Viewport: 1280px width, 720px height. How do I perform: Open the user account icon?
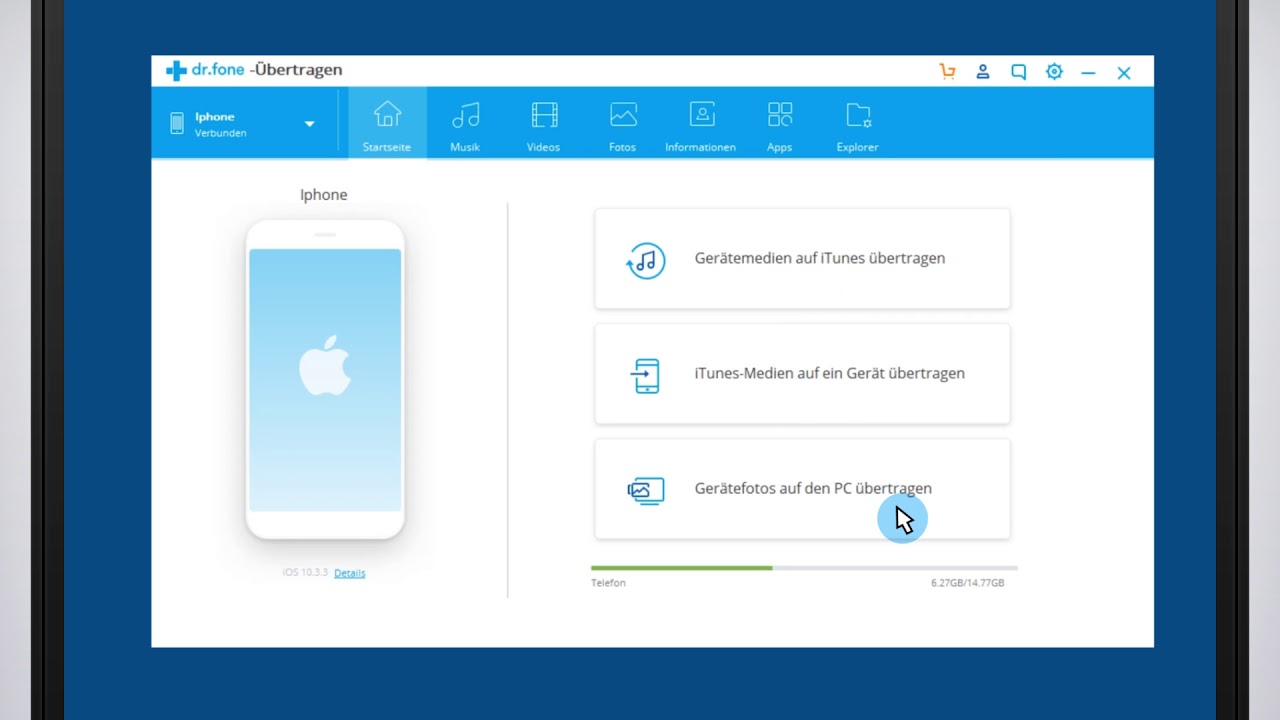(983, 72)
